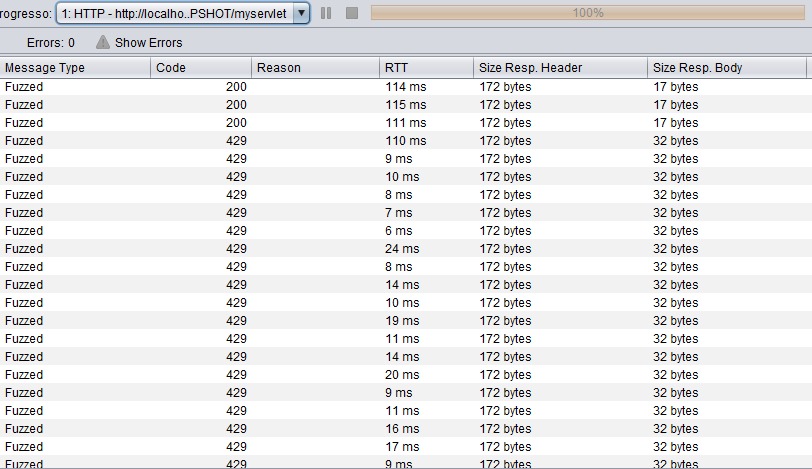Click '172 bytes' in the 111 ms row
812x469 pixels.
point(505,123)
